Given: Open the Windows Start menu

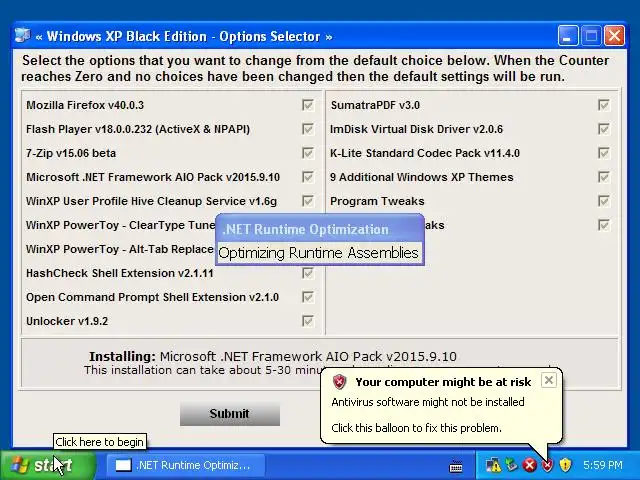Looking at the screenshot, I should point(48,465).
